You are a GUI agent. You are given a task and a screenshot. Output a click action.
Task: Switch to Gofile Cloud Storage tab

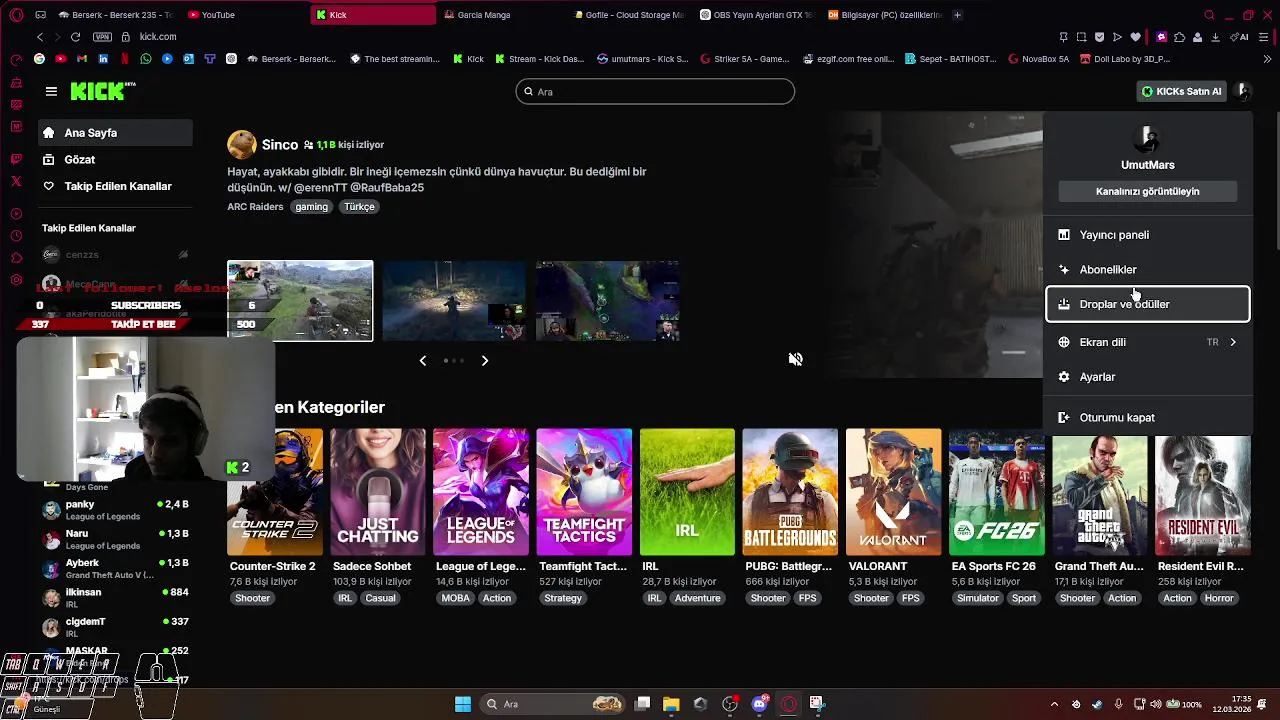(629, 15)
